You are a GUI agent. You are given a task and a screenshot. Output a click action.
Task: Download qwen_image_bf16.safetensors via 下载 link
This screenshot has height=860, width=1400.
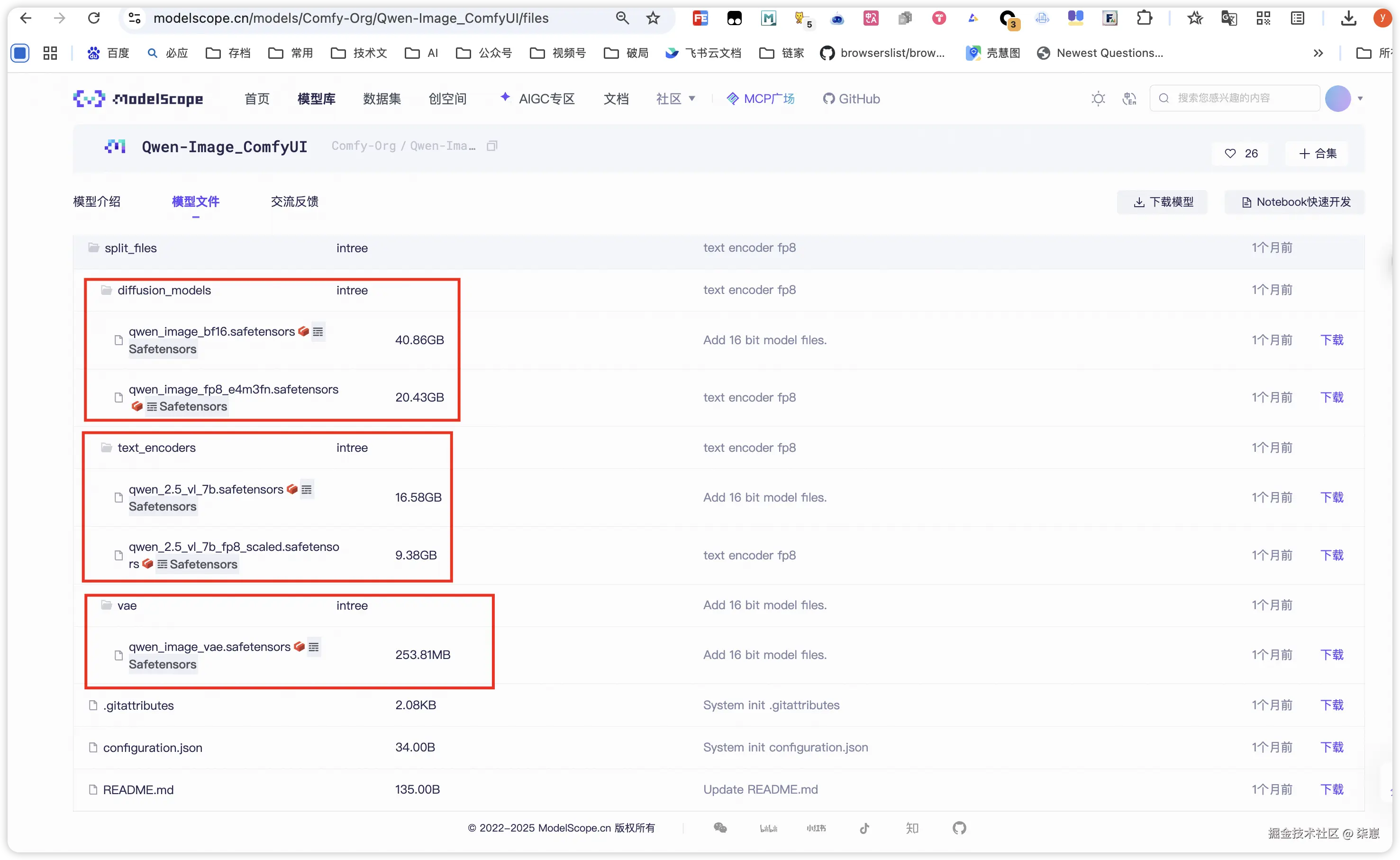coord(1331,340)
